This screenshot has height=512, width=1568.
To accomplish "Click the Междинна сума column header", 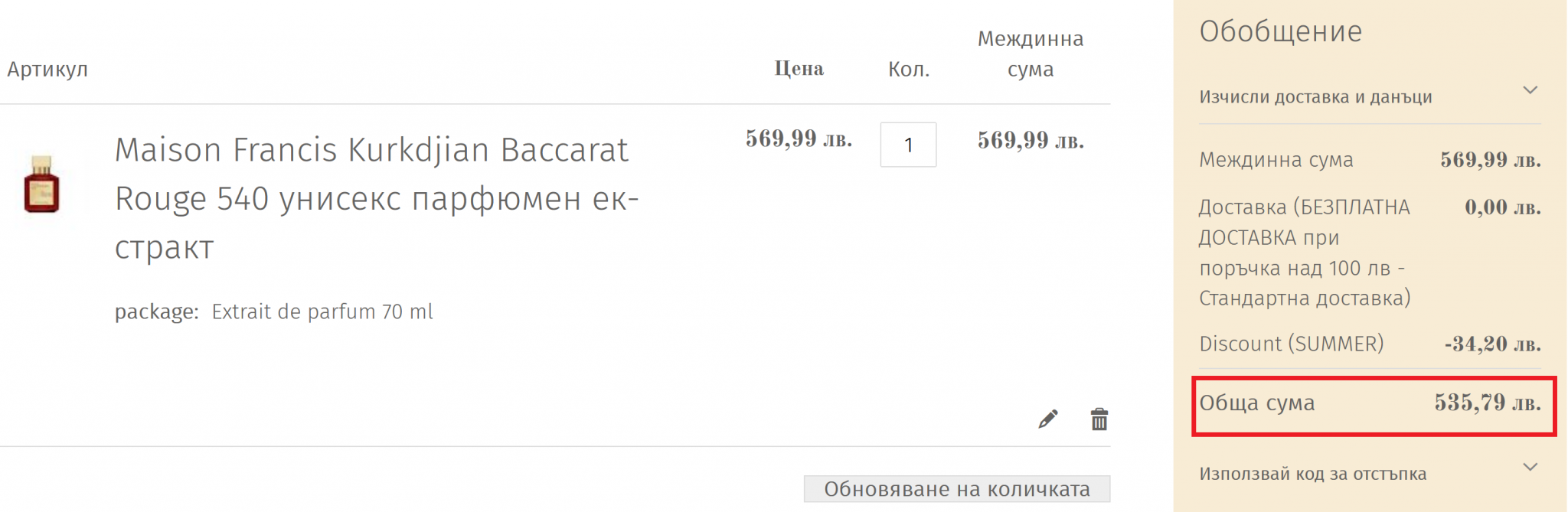I will point(1031,54).
